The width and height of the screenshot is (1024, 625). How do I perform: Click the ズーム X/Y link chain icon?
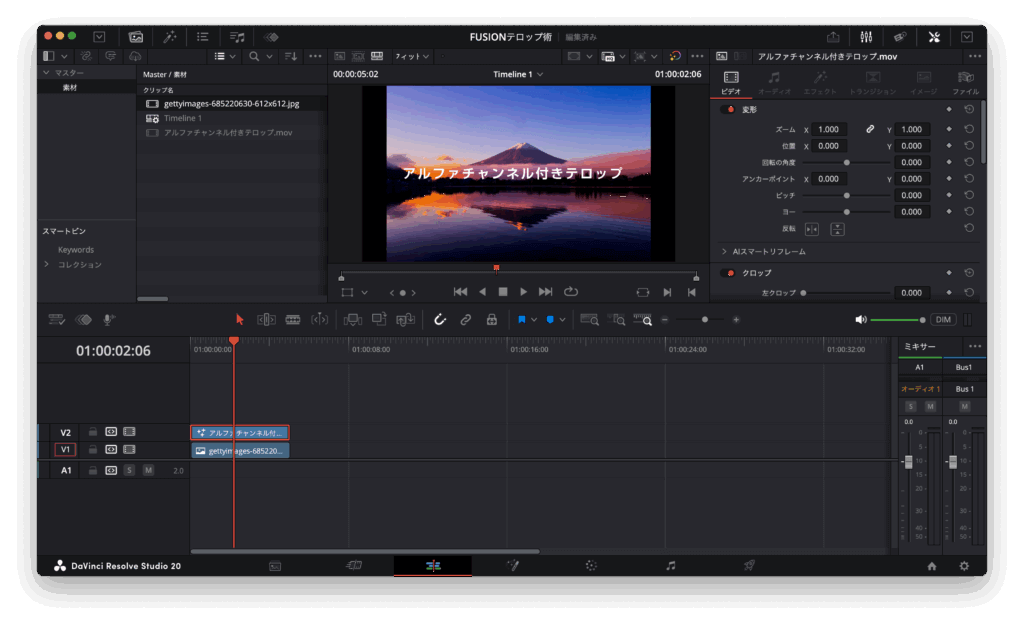tap(870, 129)
